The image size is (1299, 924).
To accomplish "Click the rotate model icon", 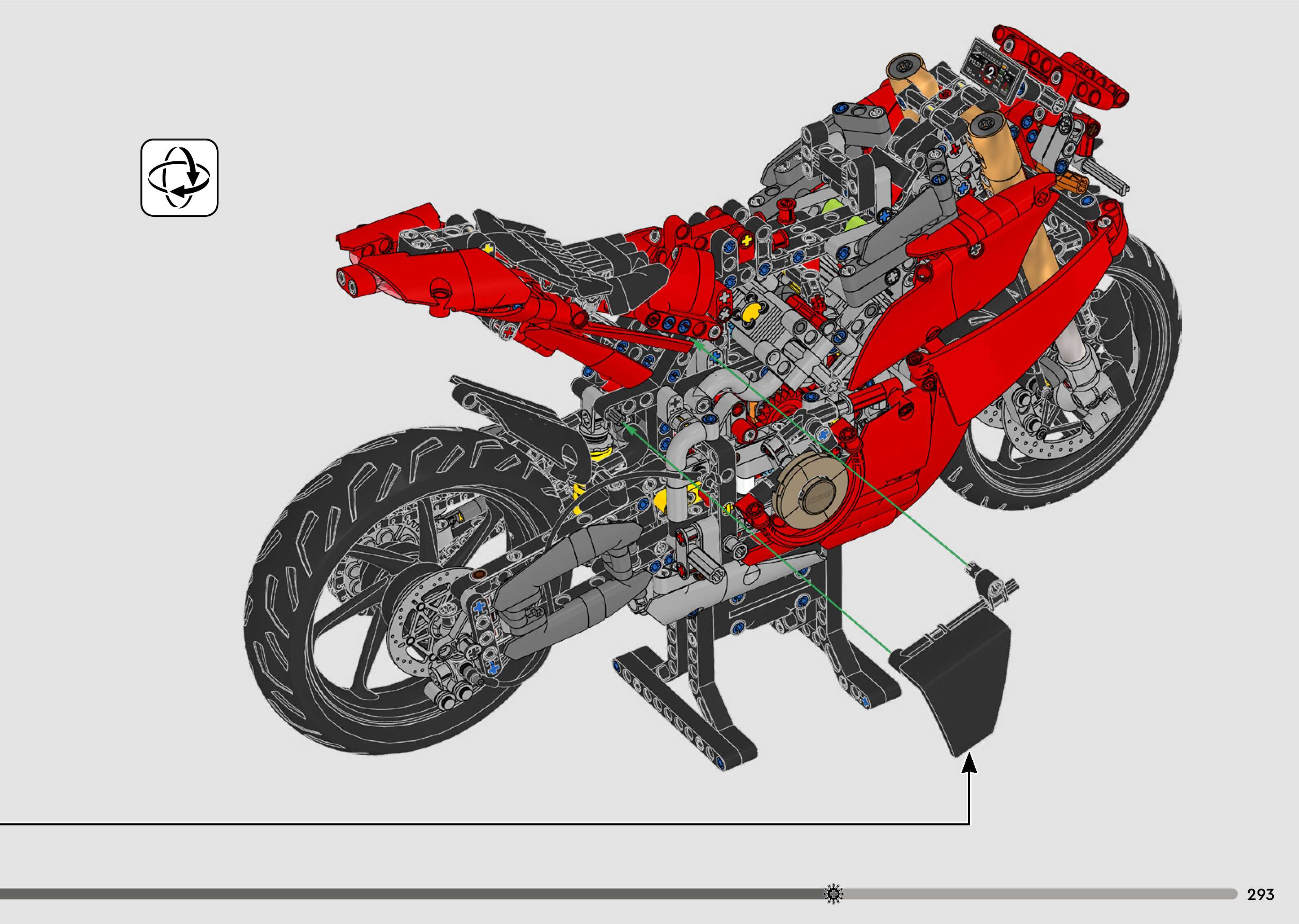I will pos(179,178).
